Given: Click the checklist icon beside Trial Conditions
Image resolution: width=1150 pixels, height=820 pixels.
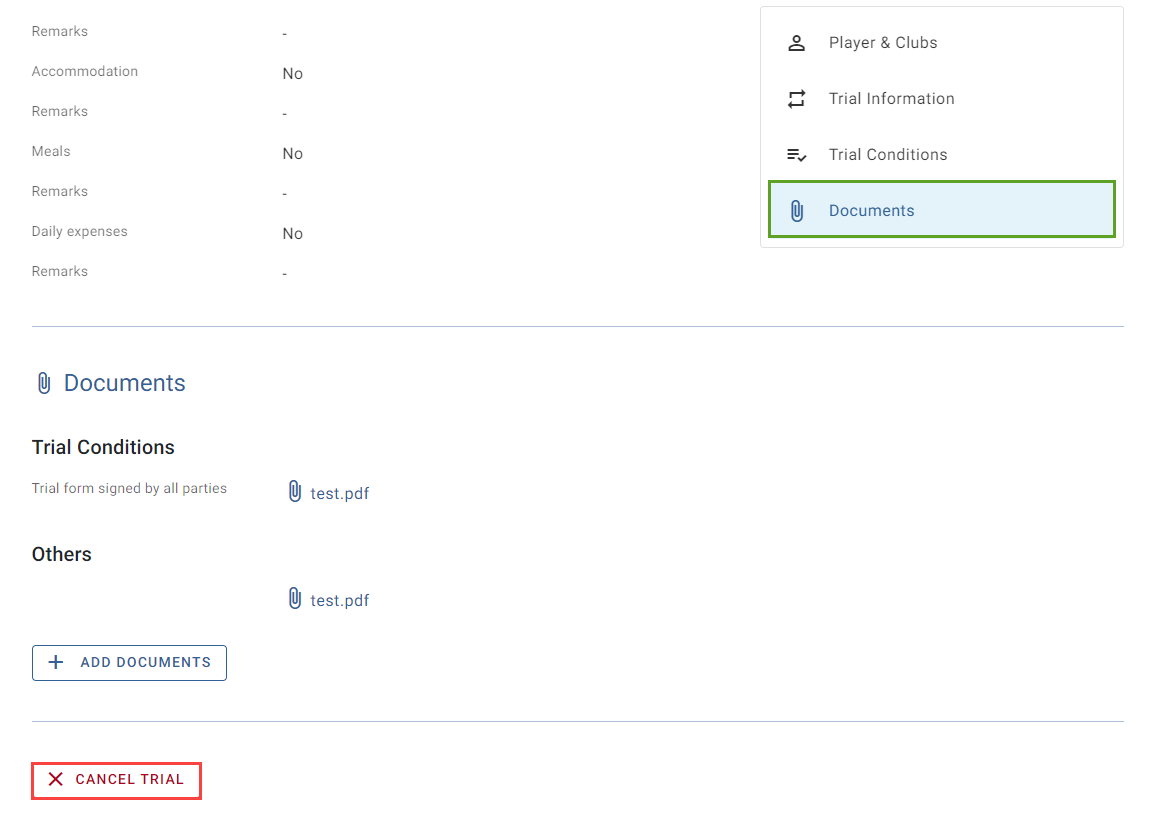Looking at the screenshot, I should click(x=796, y=155).
